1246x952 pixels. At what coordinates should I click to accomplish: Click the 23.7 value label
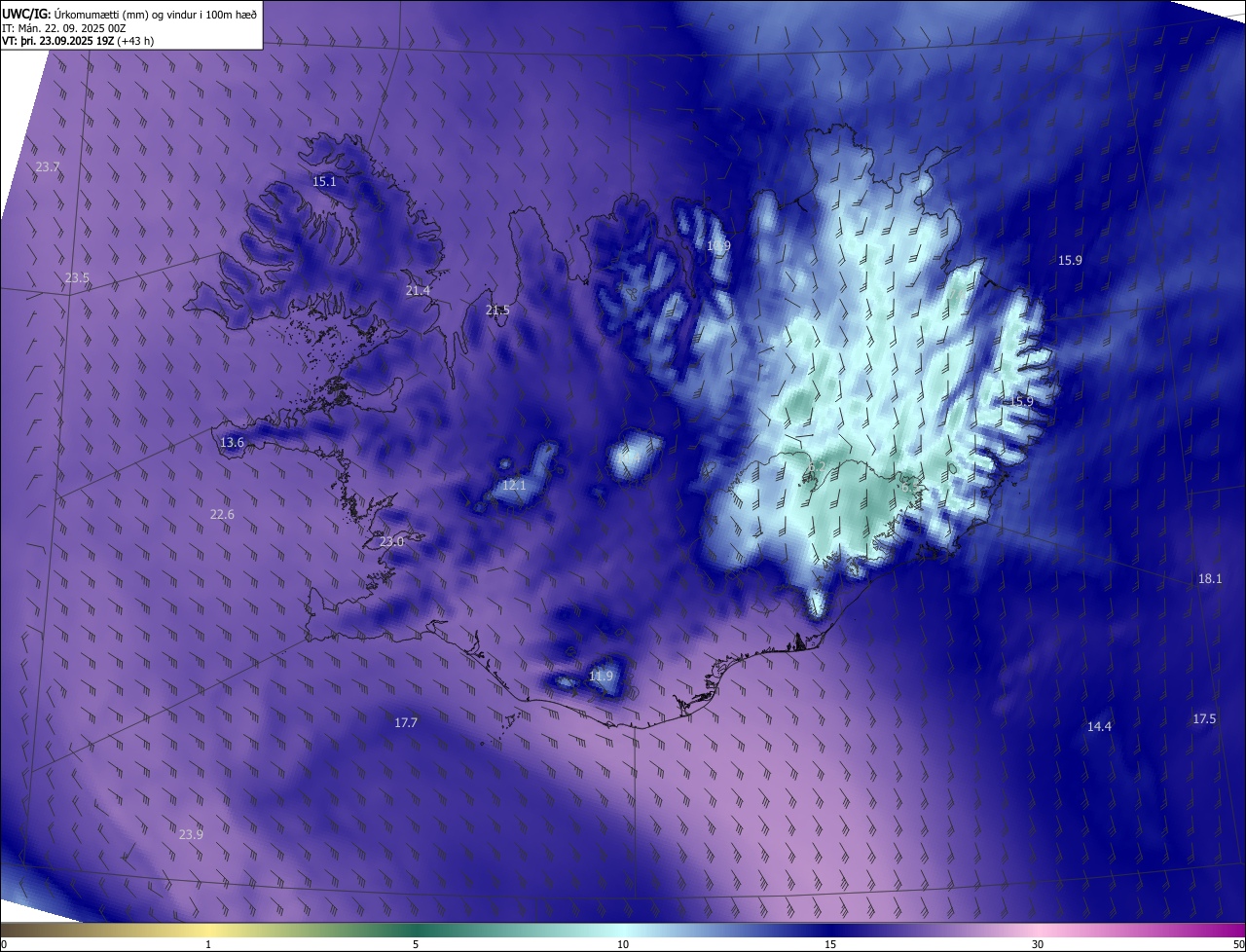[48, 167]
